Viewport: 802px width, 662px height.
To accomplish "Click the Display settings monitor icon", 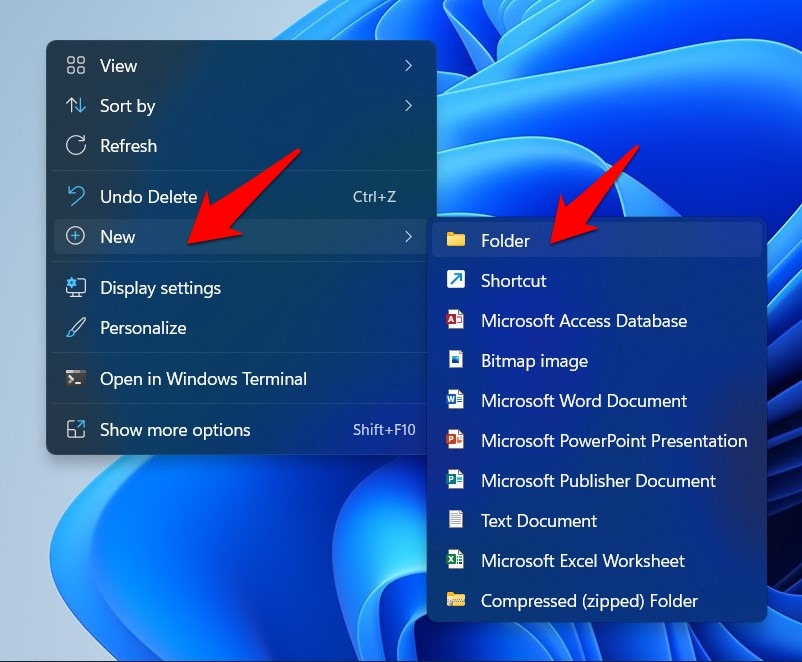I will (77, 288).
